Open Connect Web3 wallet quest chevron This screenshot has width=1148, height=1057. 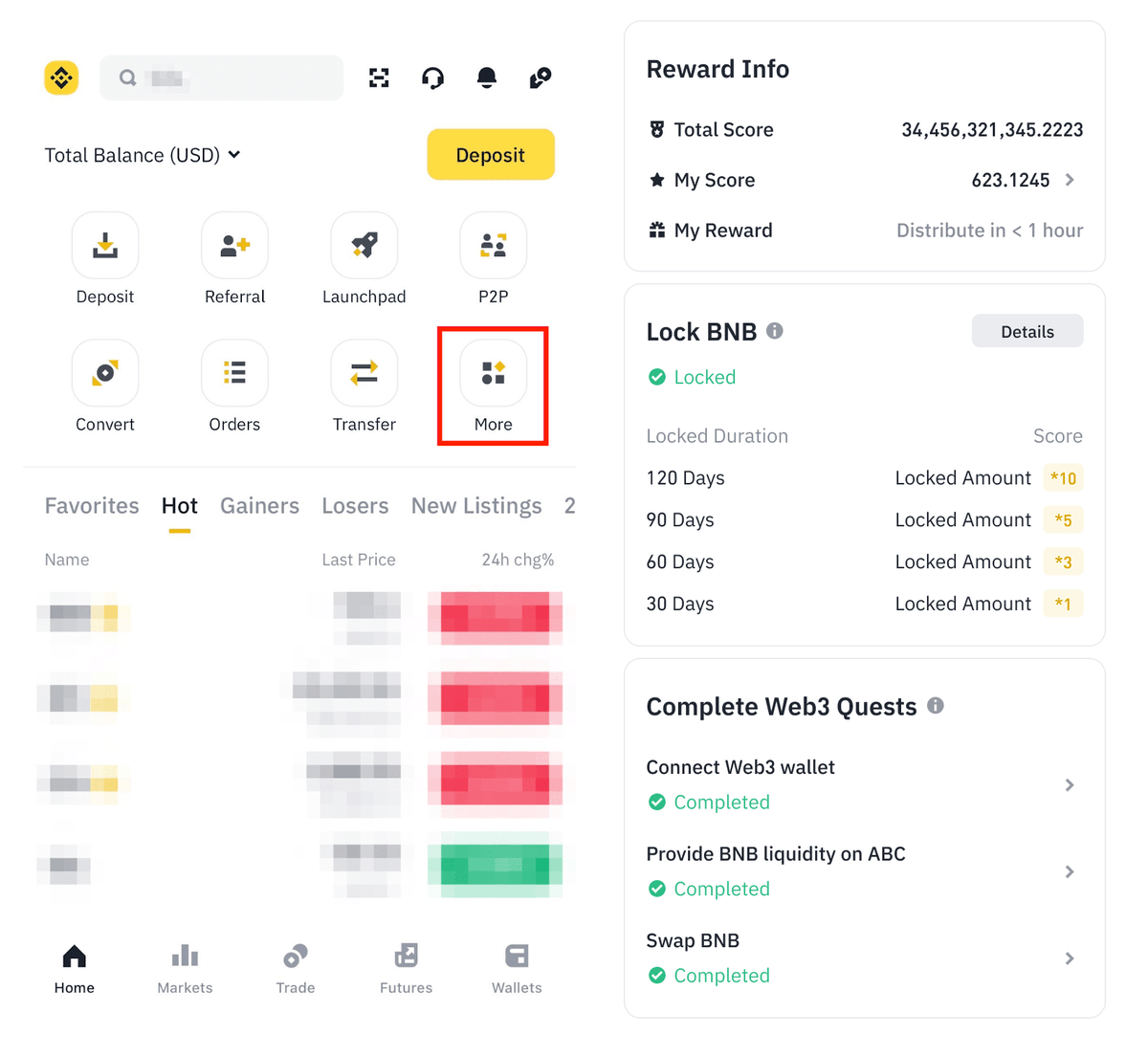[x=1070, y=785]
